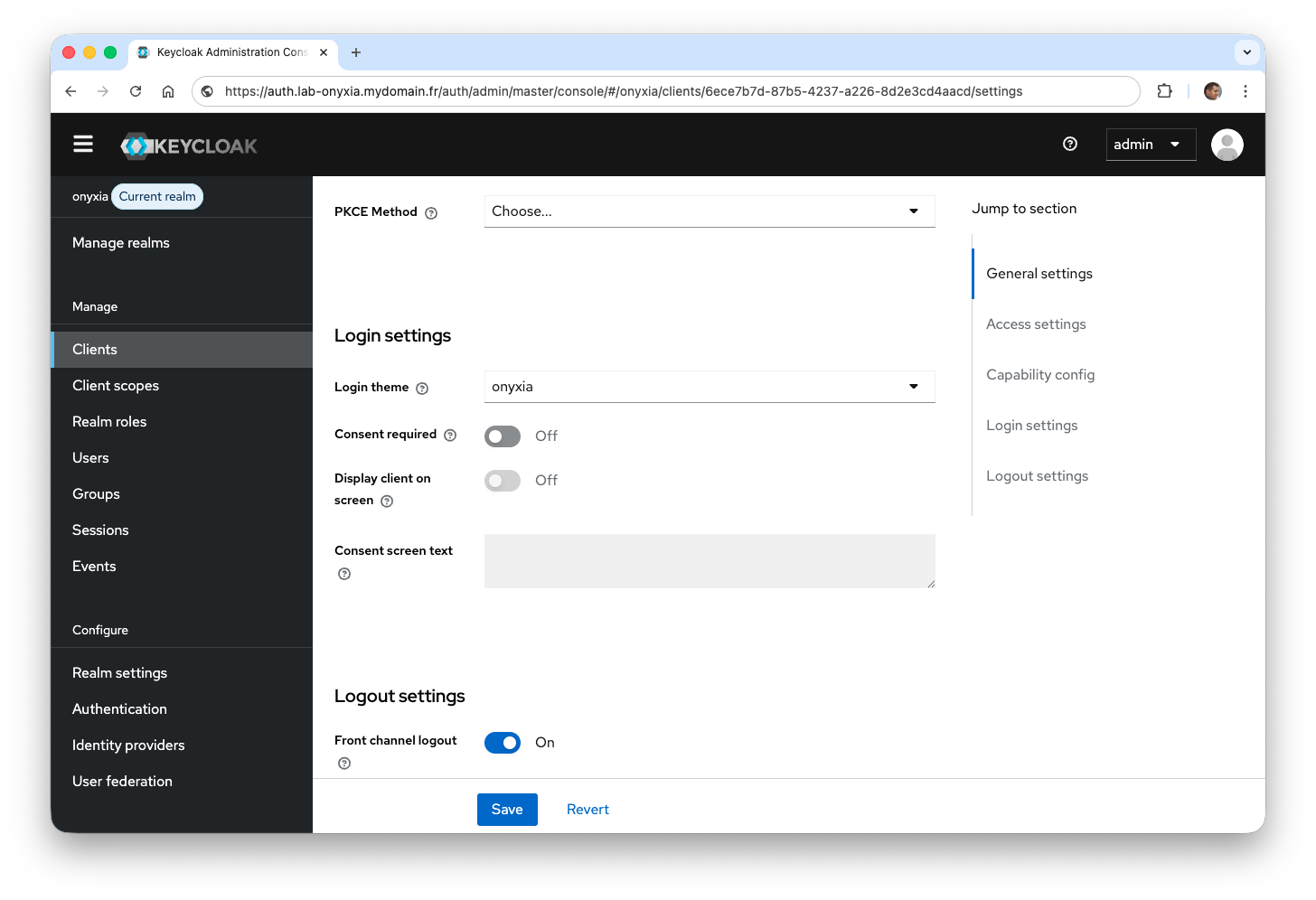Screen dimensions: 1316x900
Task: Click the help icon beside Login theme
Action: (x=422, y=388)
